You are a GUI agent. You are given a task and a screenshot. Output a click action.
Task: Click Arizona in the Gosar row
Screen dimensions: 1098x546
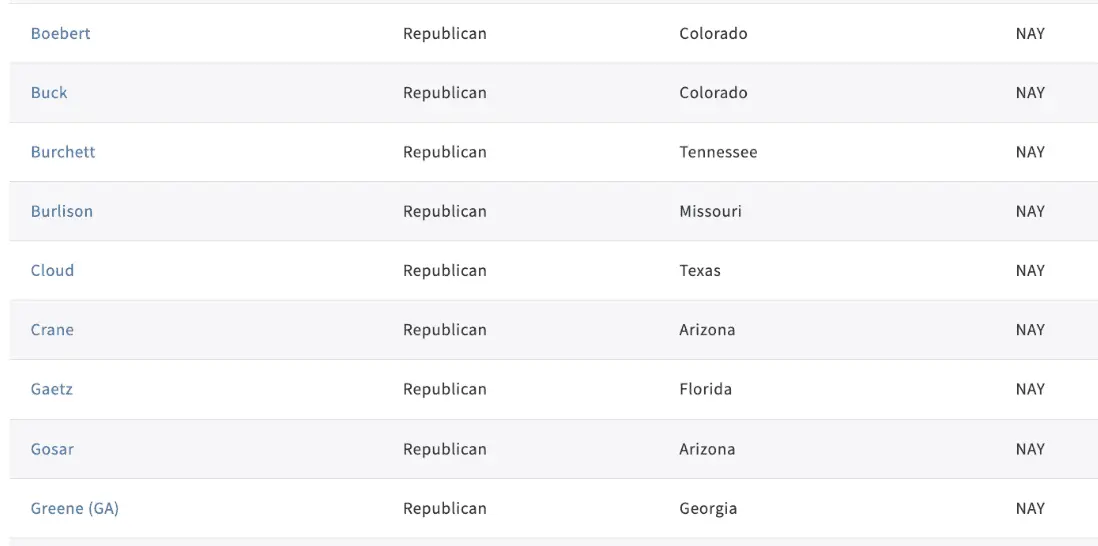tap(707, 449)
